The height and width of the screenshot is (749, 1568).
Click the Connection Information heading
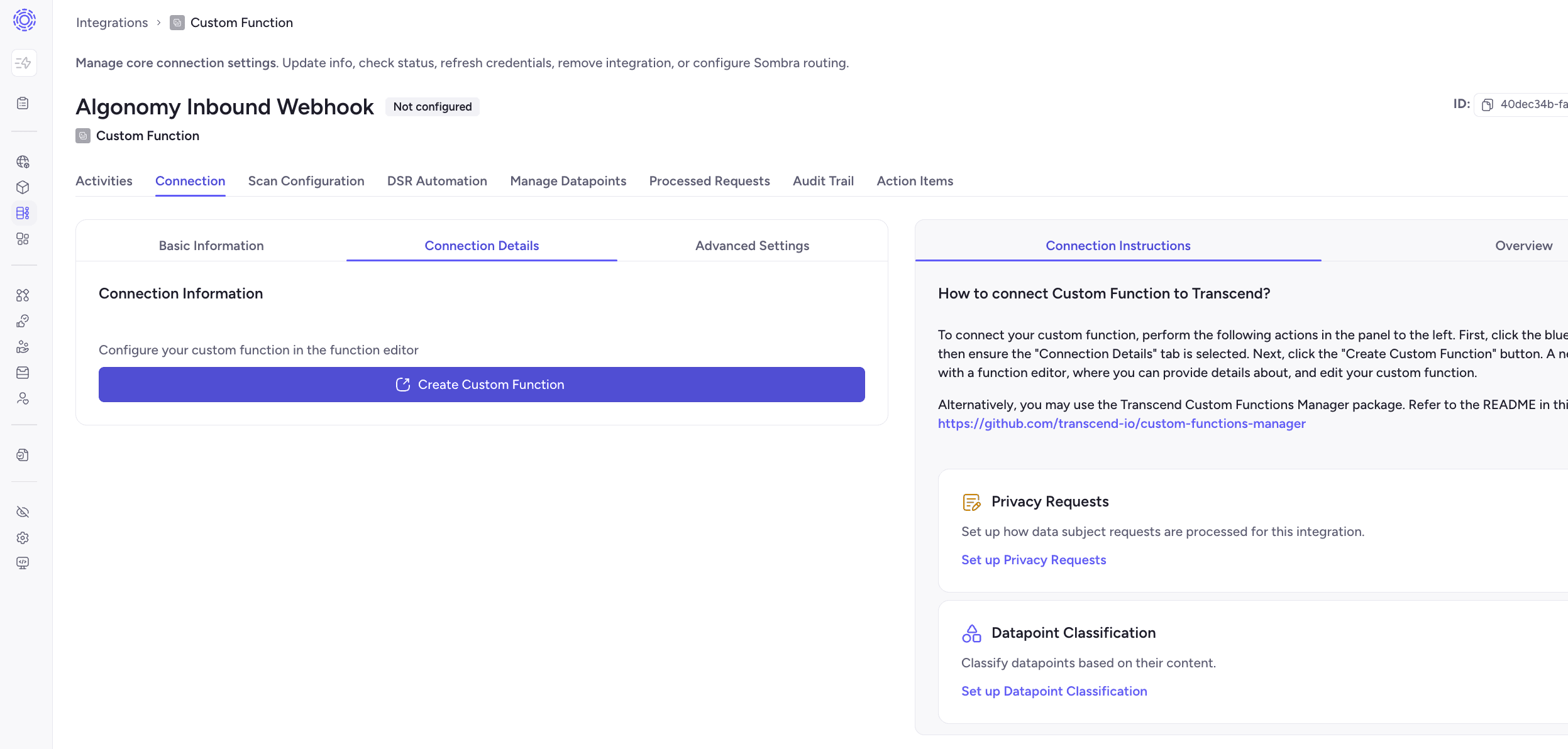180,293
